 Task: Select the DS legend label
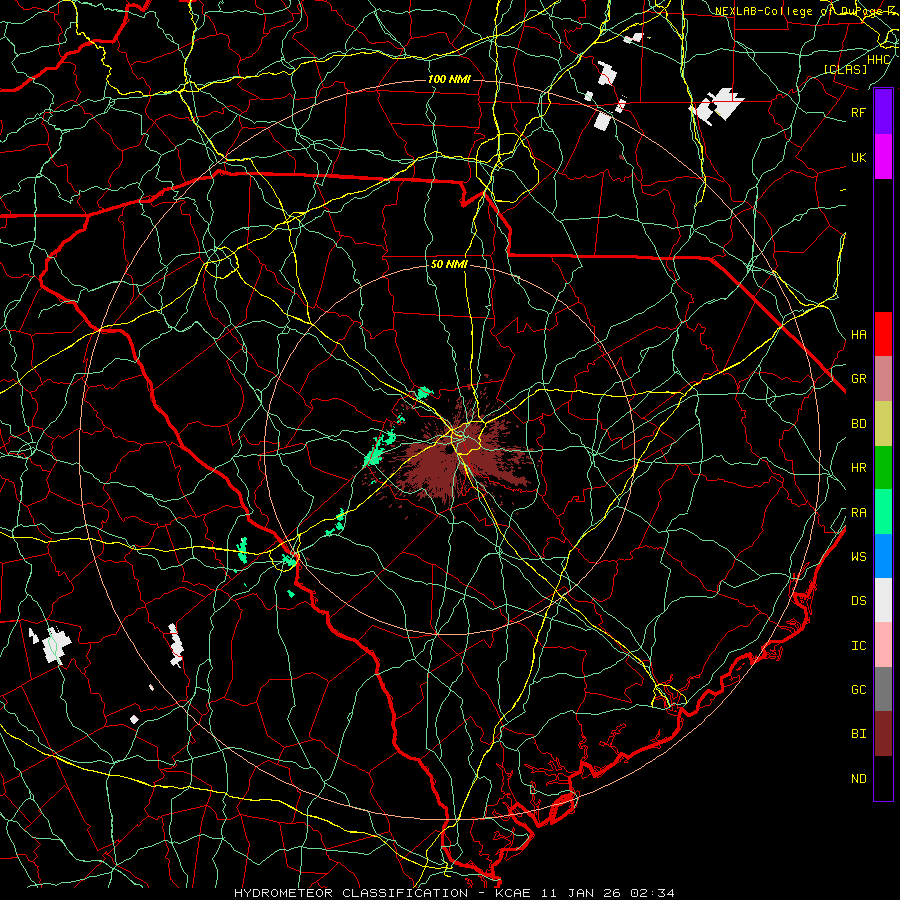(859, 601)
